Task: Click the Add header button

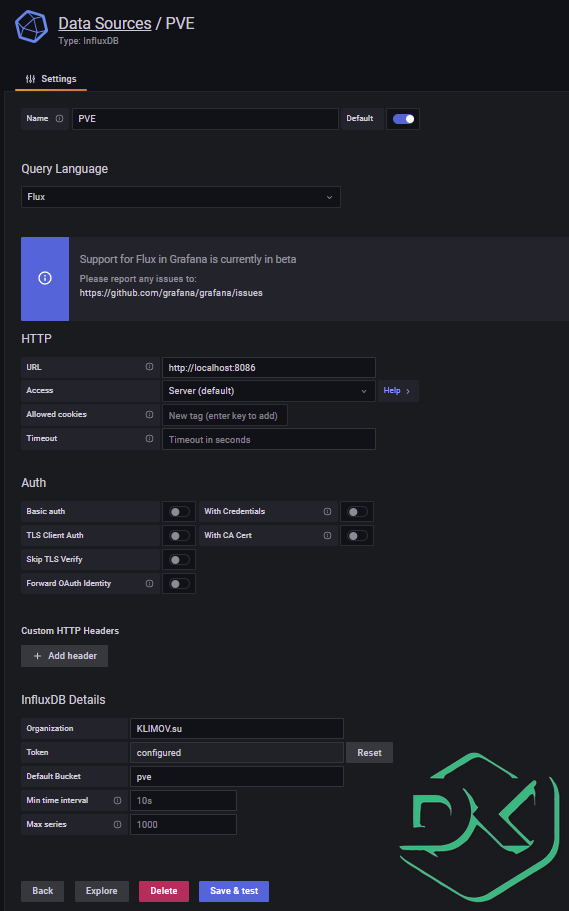Action: (x=65, y=656)
